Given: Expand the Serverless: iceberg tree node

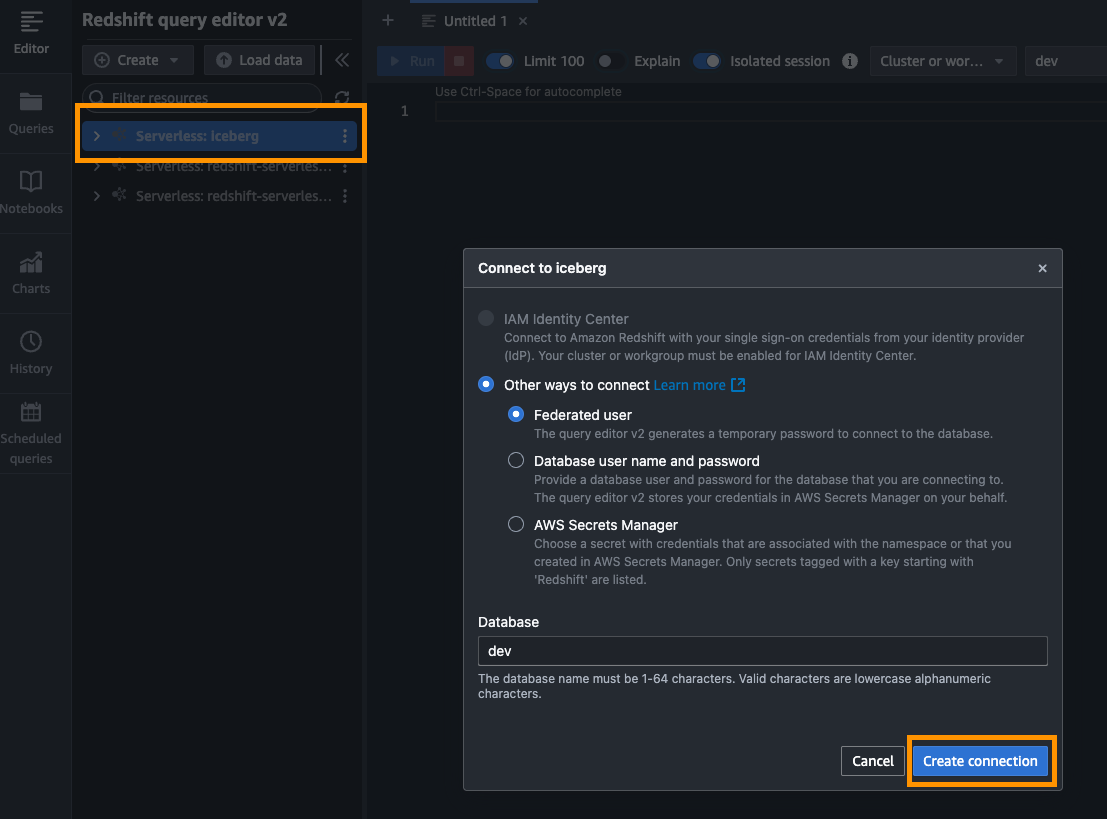Looking at the screenshot, I should tap(97, 136).
